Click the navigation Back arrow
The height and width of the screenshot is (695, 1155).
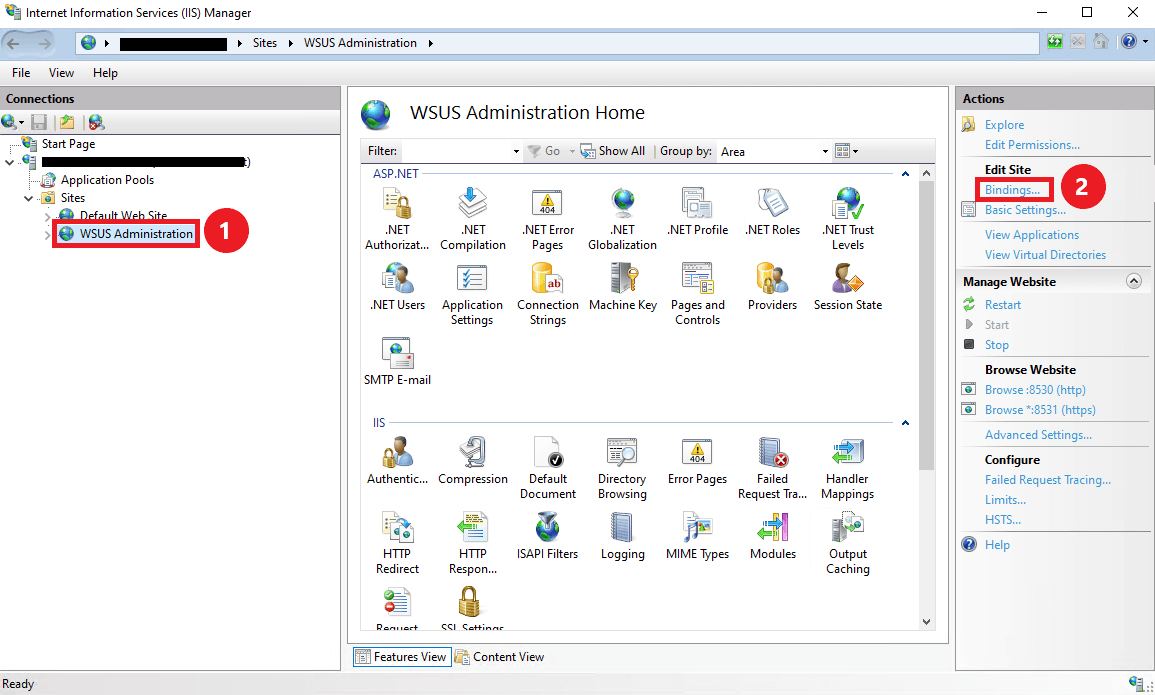(x=14, y=43)
